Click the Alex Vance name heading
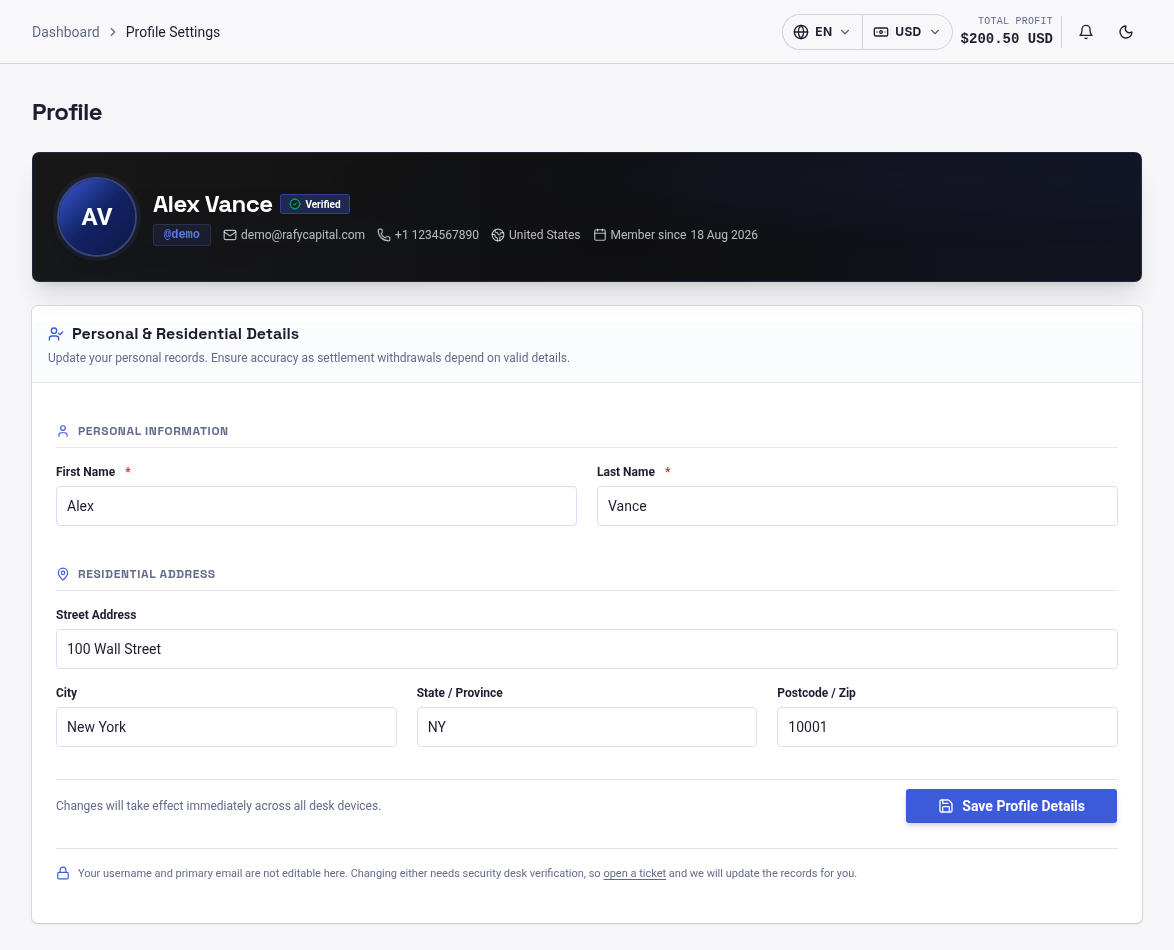The height and width of the screenshot is (950, 1174). (x=213, y=204)
